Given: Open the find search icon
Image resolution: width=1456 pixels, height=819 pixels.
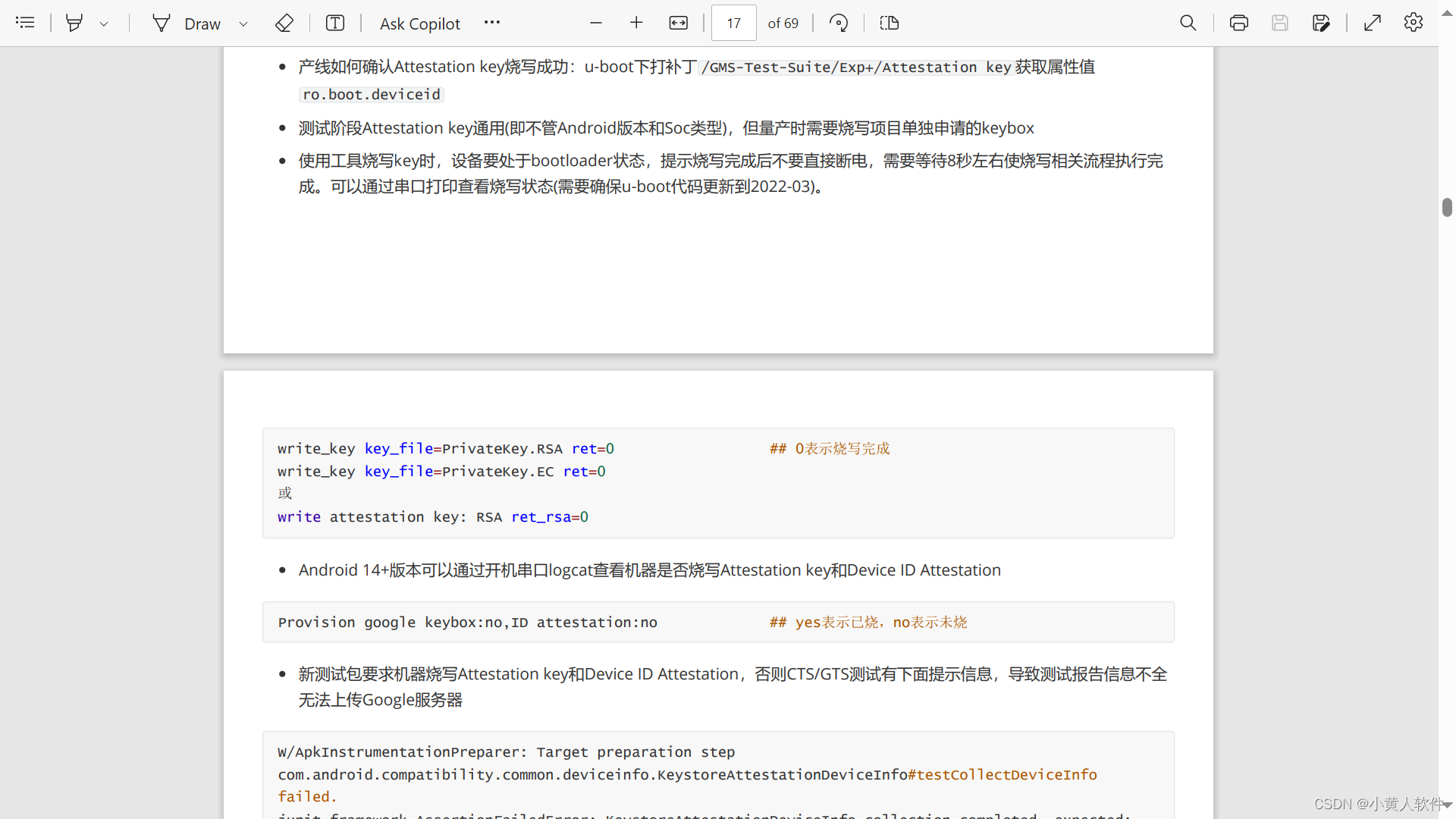Looking at the screenshot, I should pyautogui.click(x=1188, y=23).
